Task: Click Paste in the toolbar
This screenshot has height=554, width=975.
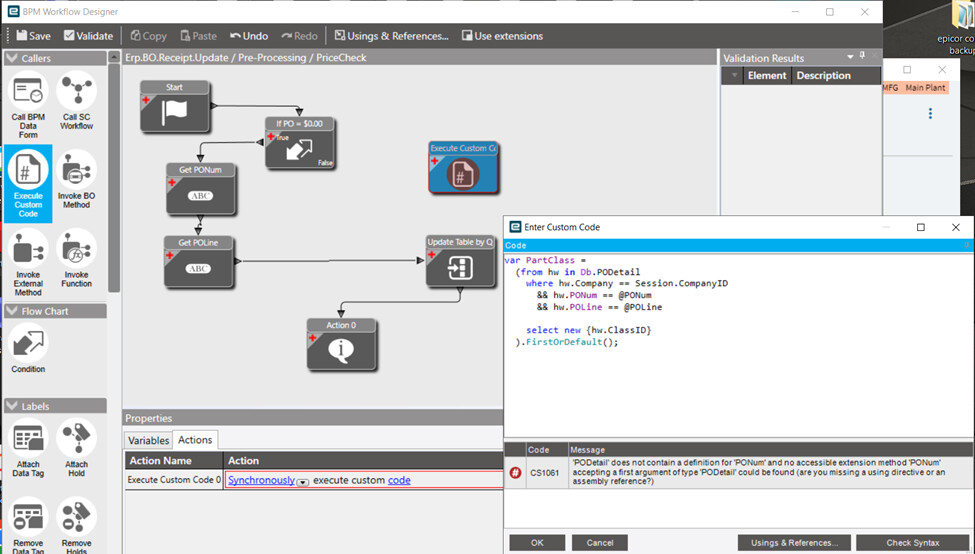Action: point(198,36)
